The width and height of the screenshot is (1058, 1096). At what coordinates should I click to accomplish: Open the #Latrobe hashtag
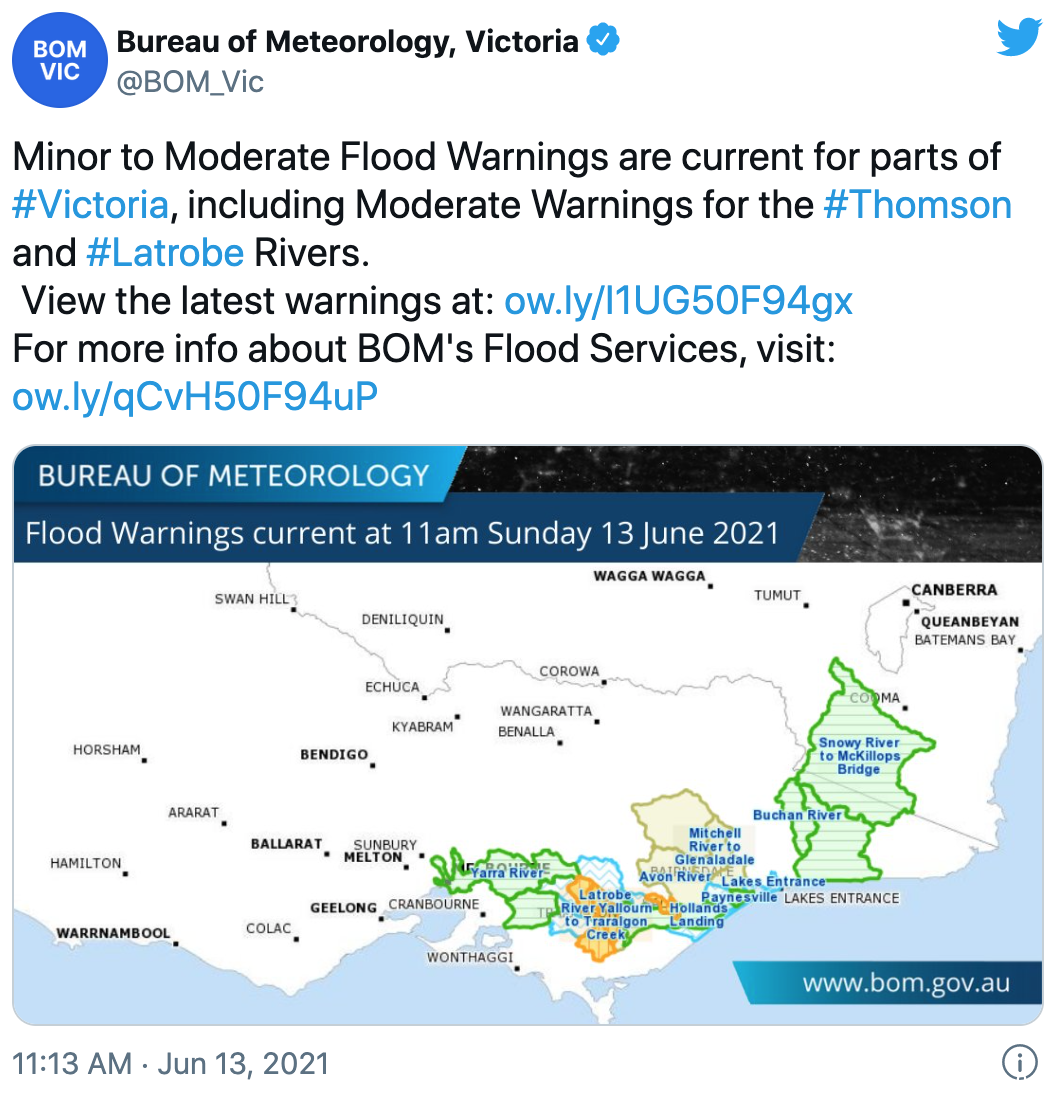(x=165, y=252)
